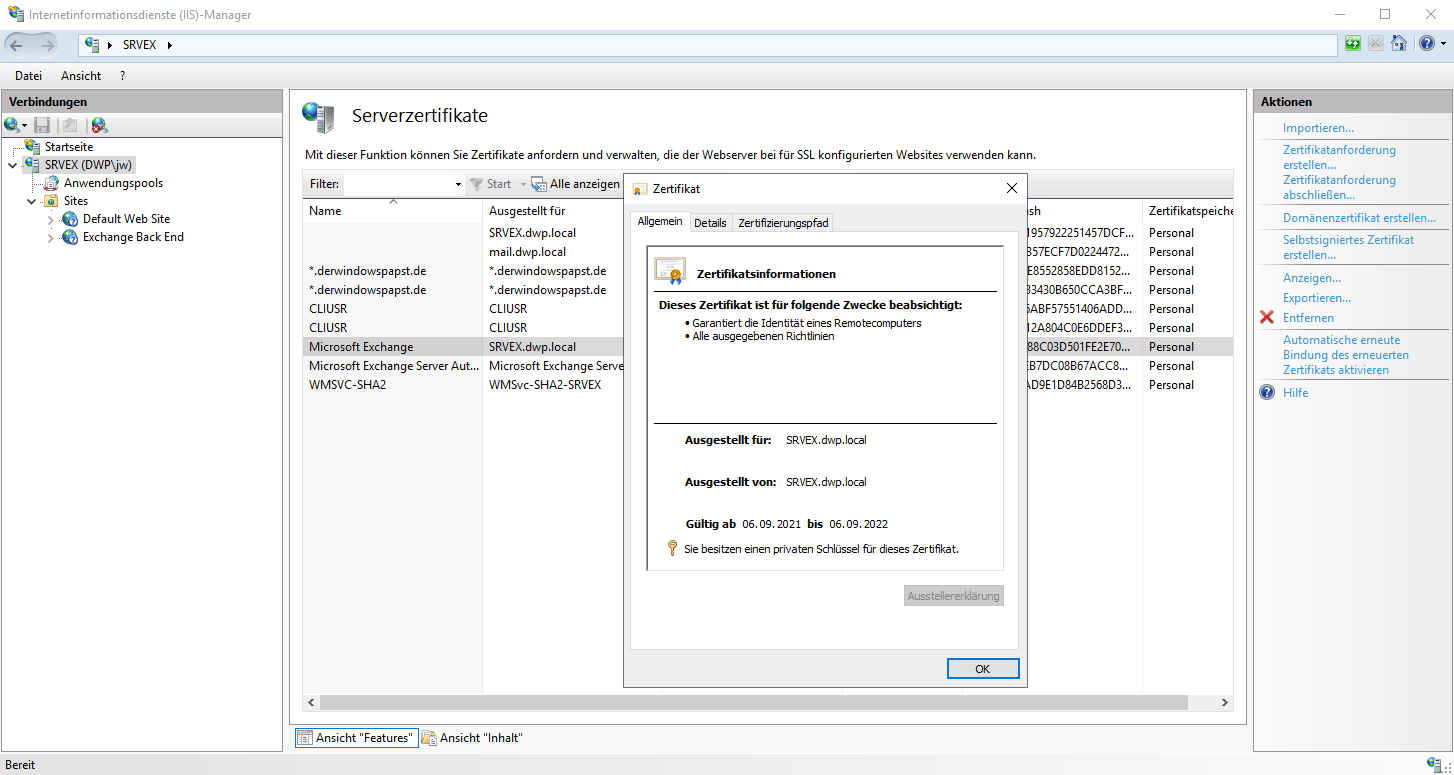
Task: Click the green refresh page icon
Action: 1353,44
